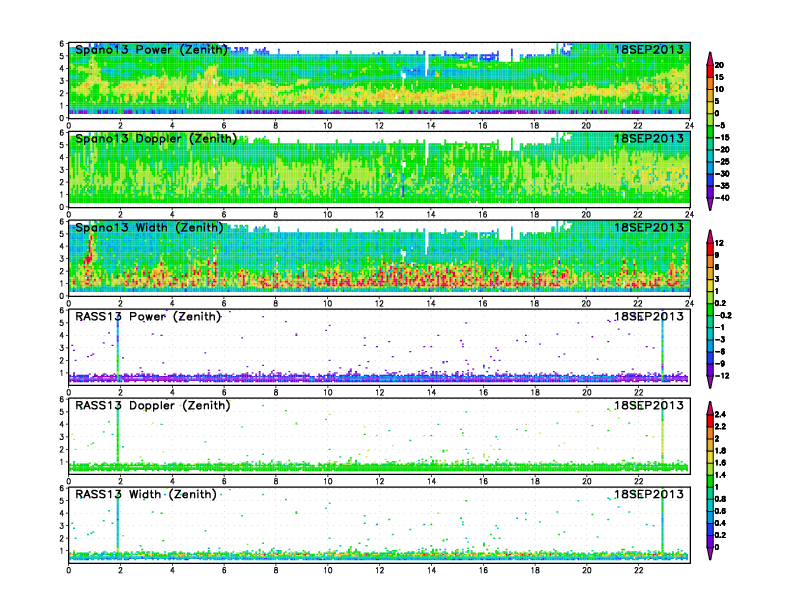Click the 18SEP2013 date in Spano13 Doppler panel
792x612 pixels.
coord(649,138)
